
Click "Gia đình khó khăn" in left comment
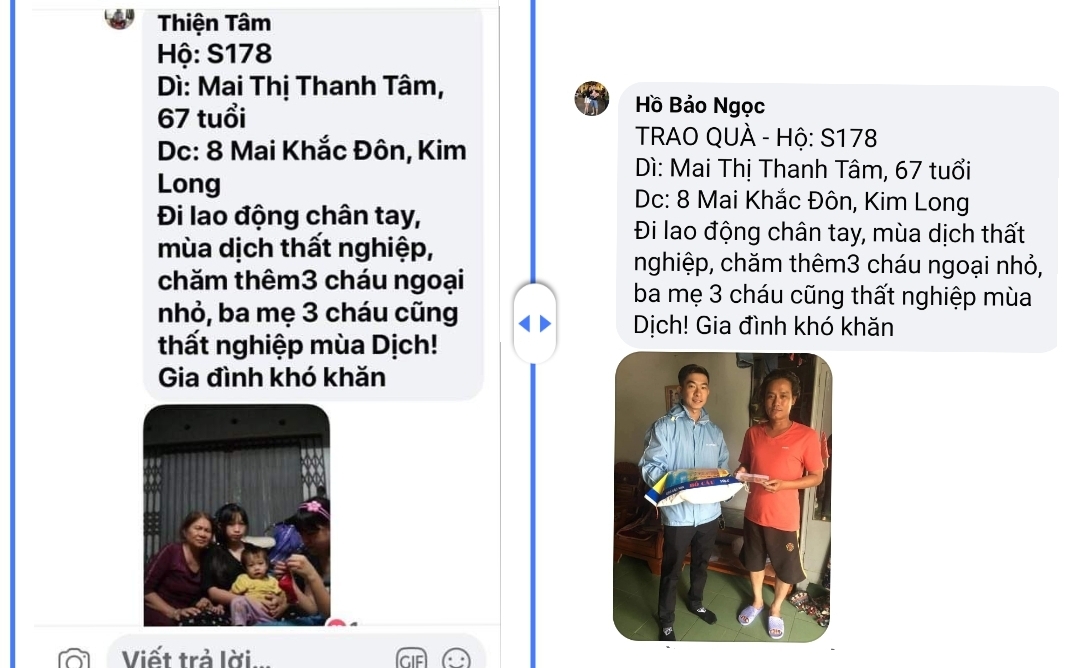pos(271,377)
